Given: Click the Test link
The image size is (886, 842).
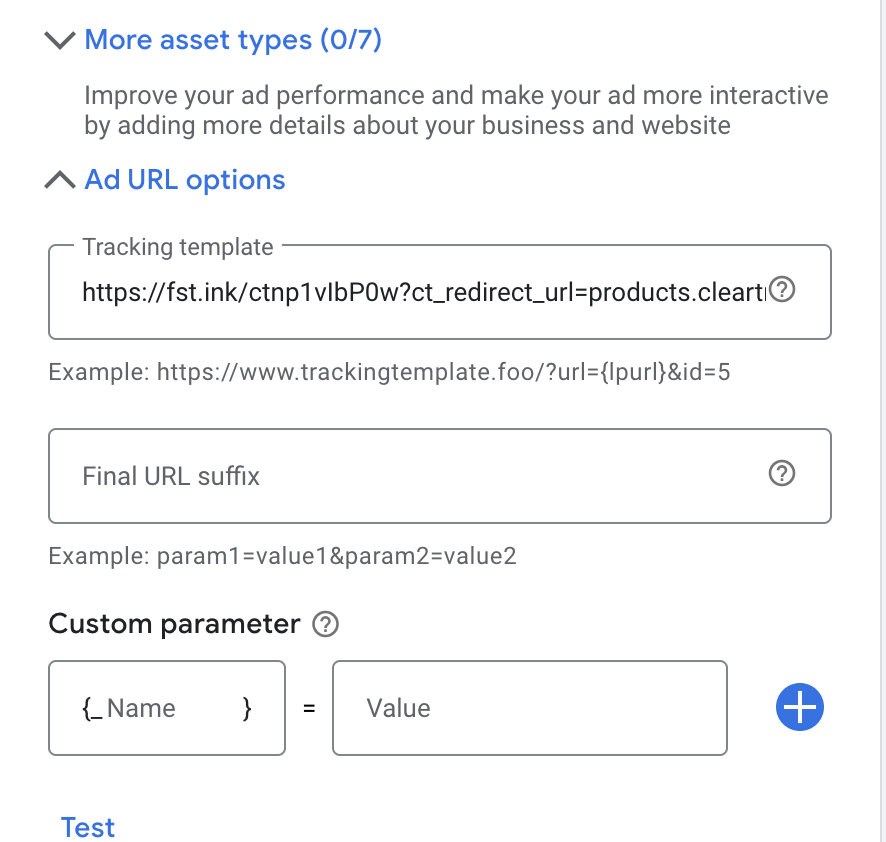Looking at the screenshot, I should (88, 828).
